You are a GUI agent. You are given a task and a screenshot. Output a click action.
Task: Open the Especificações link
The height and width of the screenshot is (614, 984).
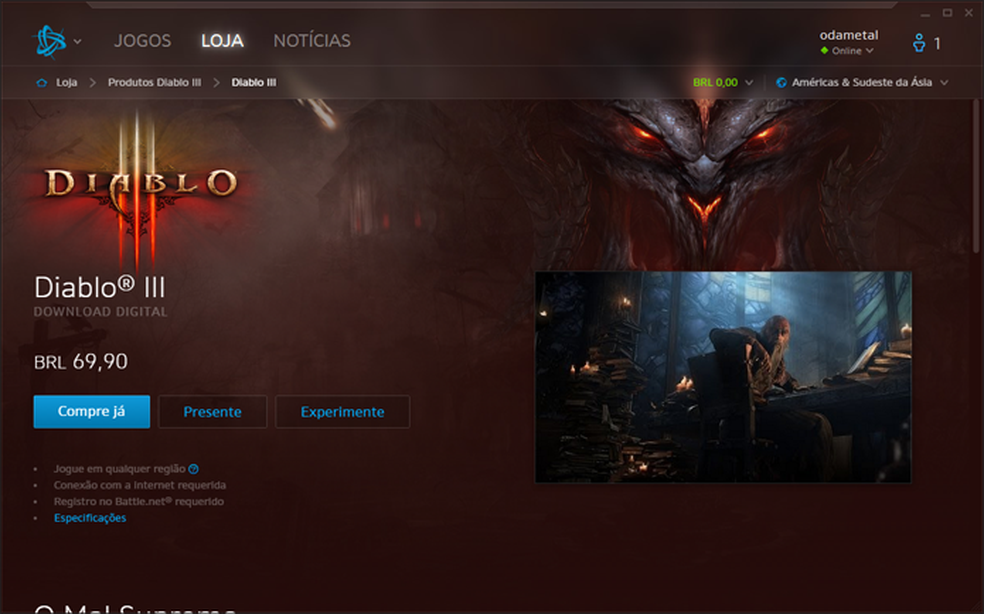(90, 518)
